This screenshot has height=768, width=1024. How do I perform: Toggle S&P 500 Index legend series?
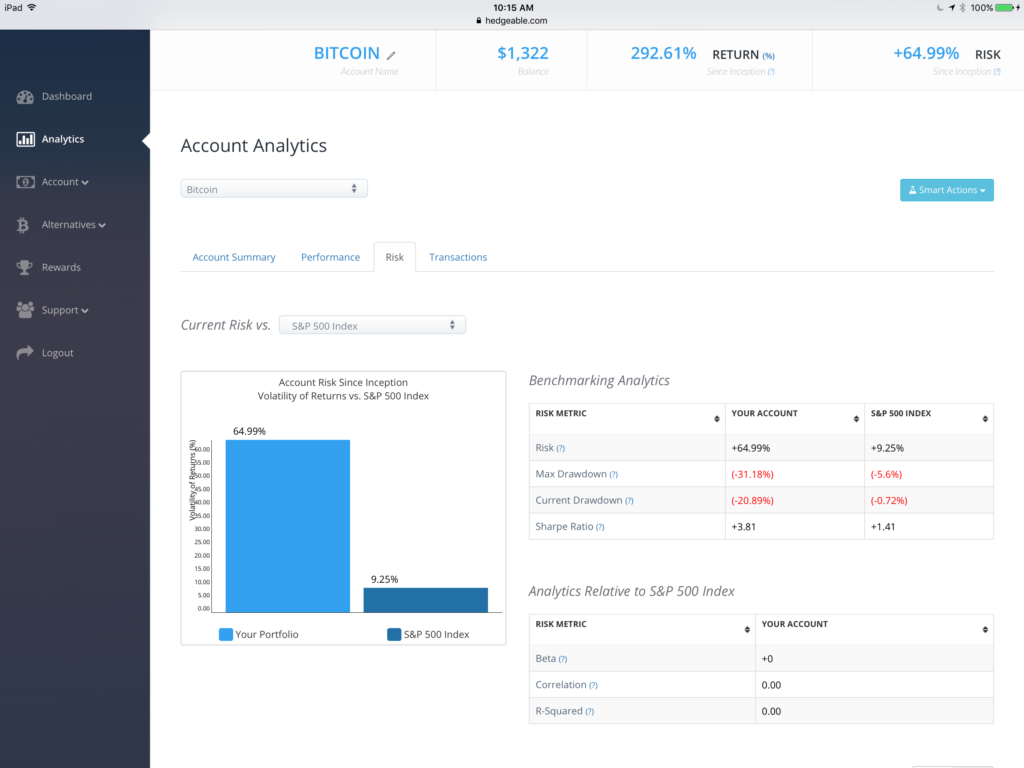pyautogui.click(x=428, y=634)
